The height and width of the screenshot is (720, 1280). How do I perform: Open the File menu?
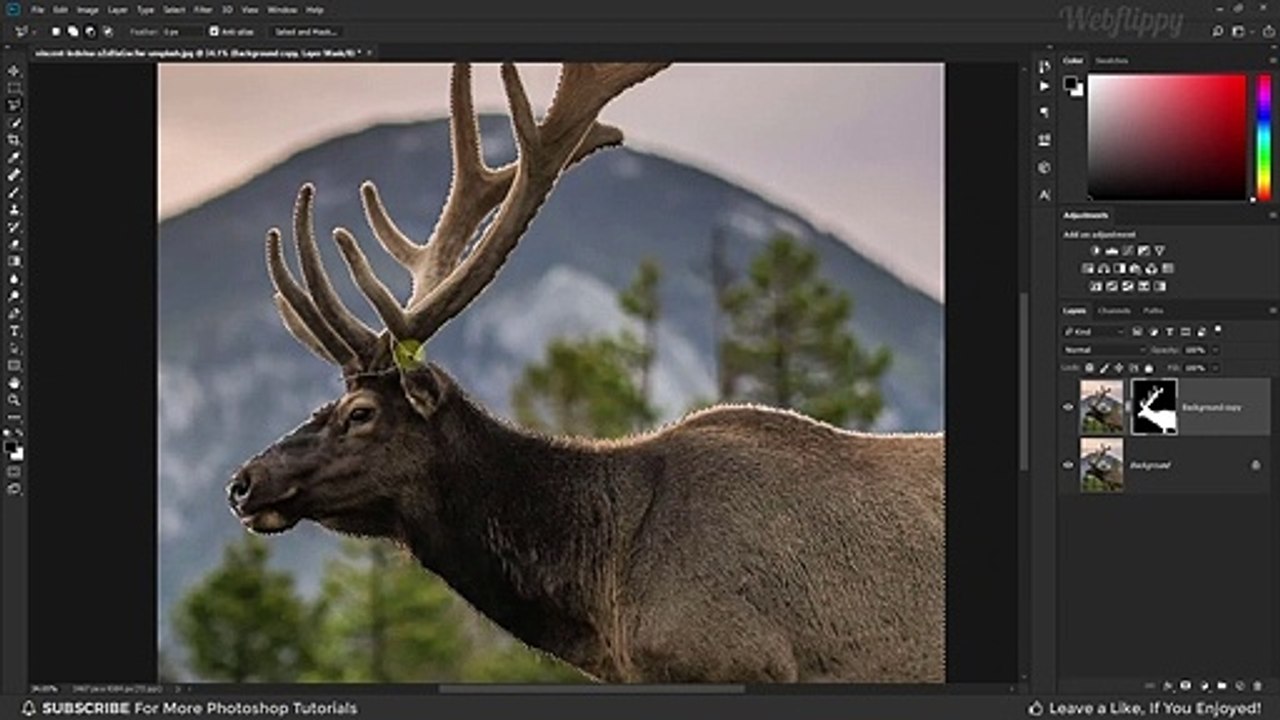coord(36,10)
